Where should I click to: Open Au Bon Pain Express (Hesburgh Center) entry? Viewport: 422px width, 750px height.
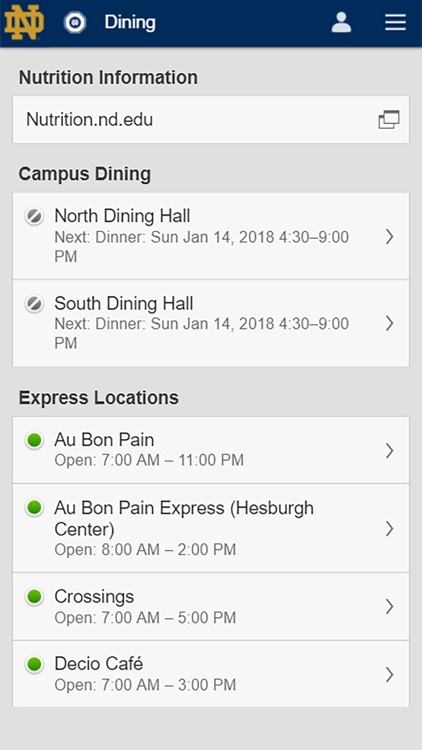pos(211,528)
